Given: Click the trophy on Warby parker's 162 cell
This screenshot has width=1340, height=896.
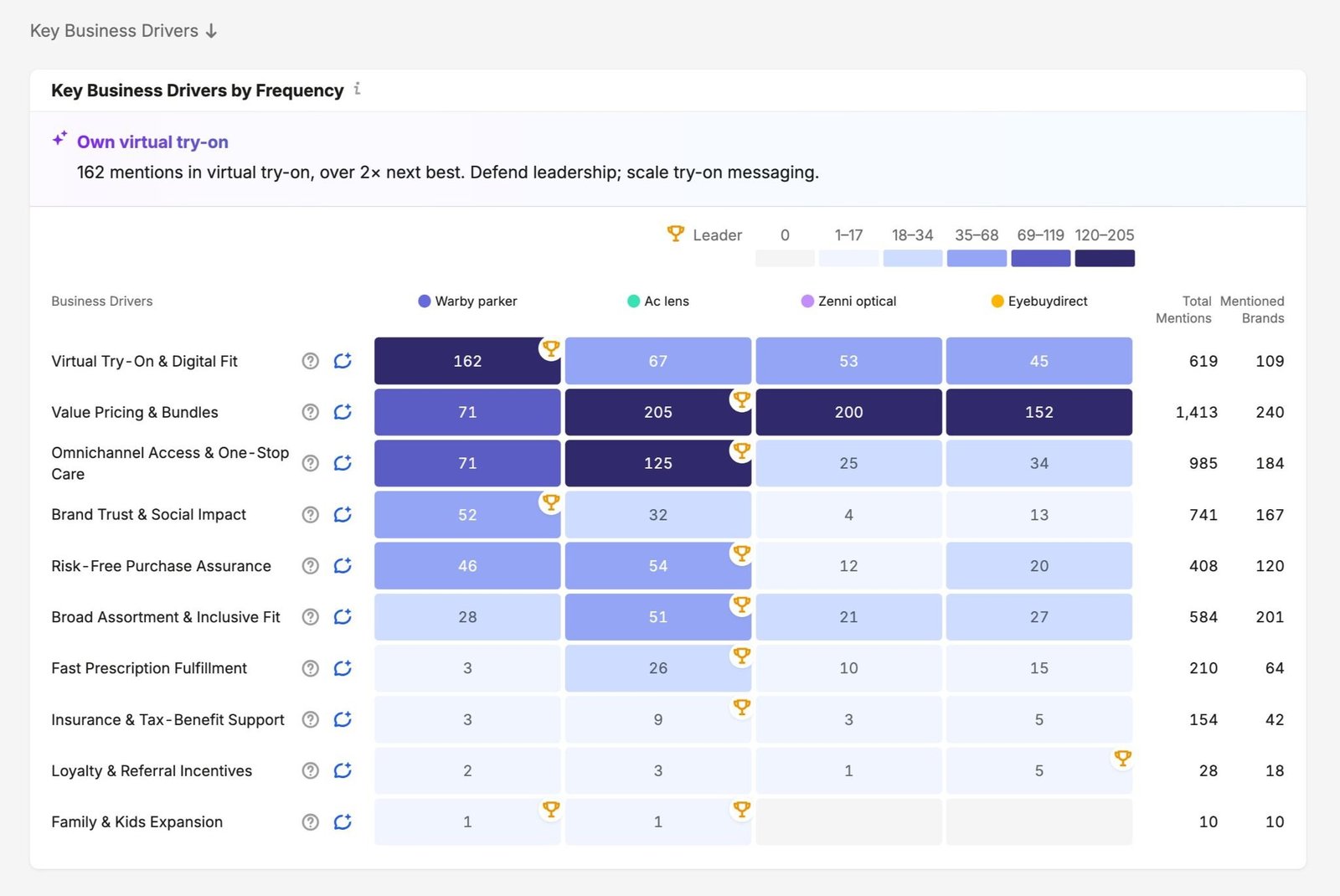Looking at the screenshot, I should click(x=550, y=348).
